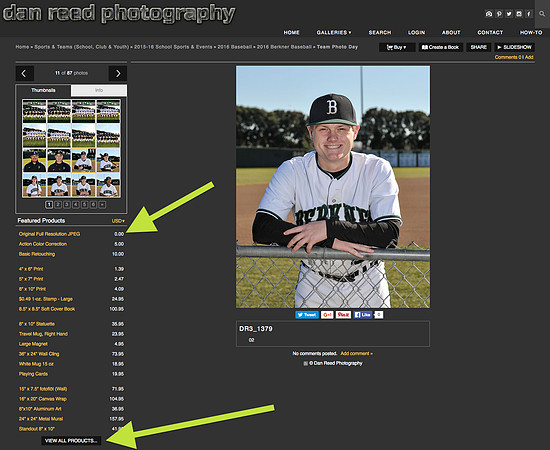Open the Facebook social icon in header
Screen dimensions: 550x450
(529, 14)
